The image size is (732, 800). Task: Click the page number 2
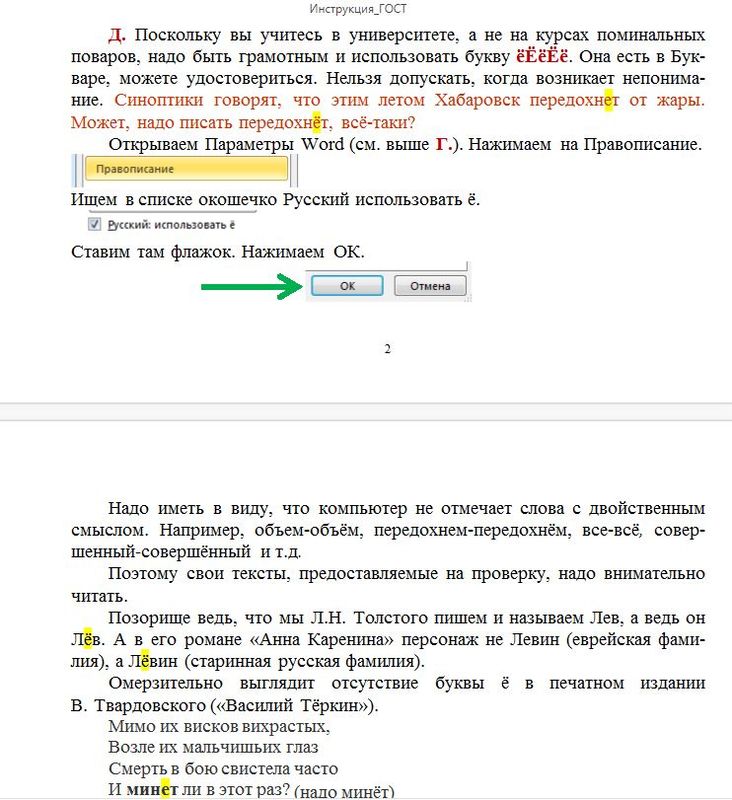click(x=387, y=349)
